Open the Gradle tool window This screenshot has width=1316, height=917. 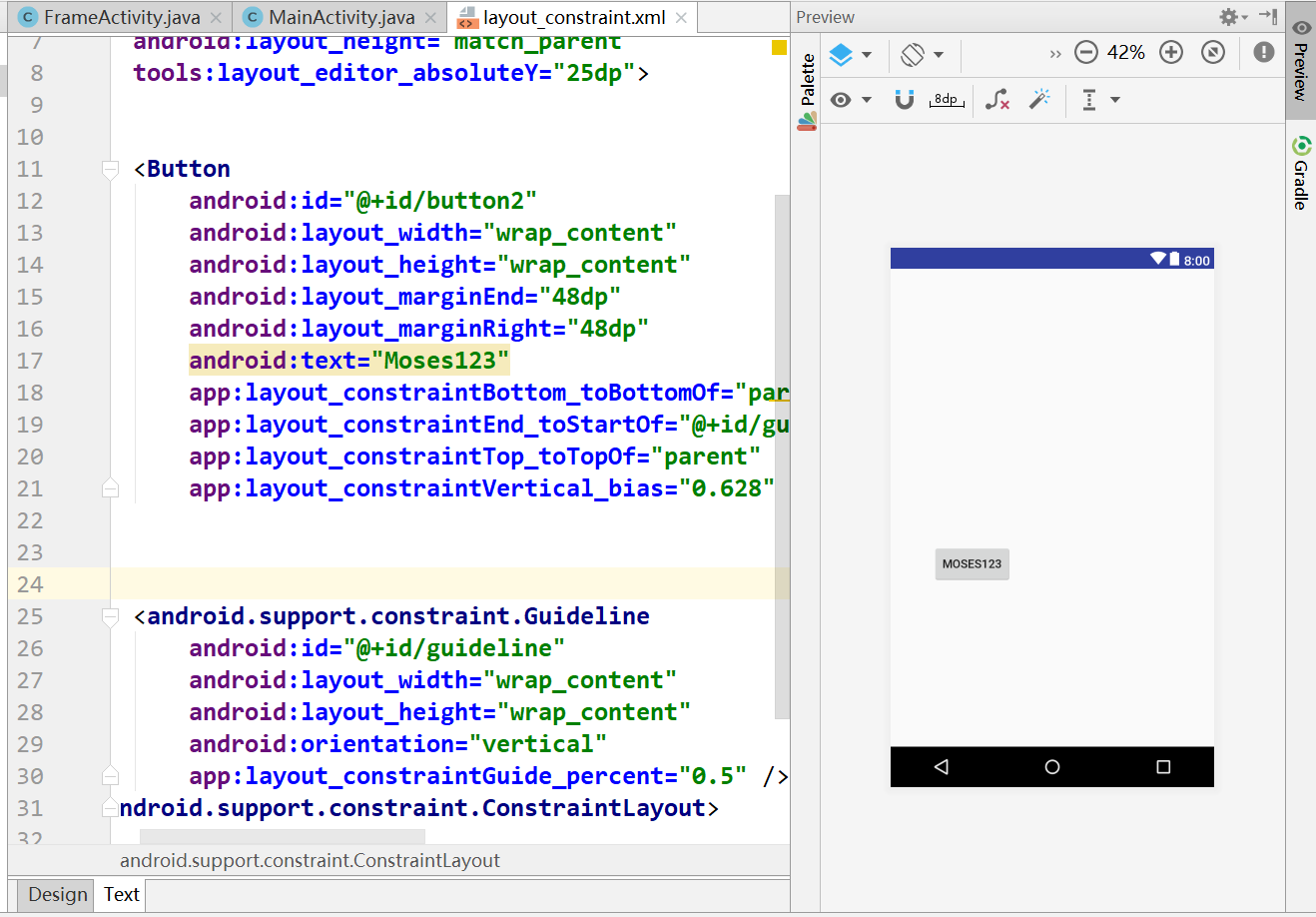[1301, 173]
